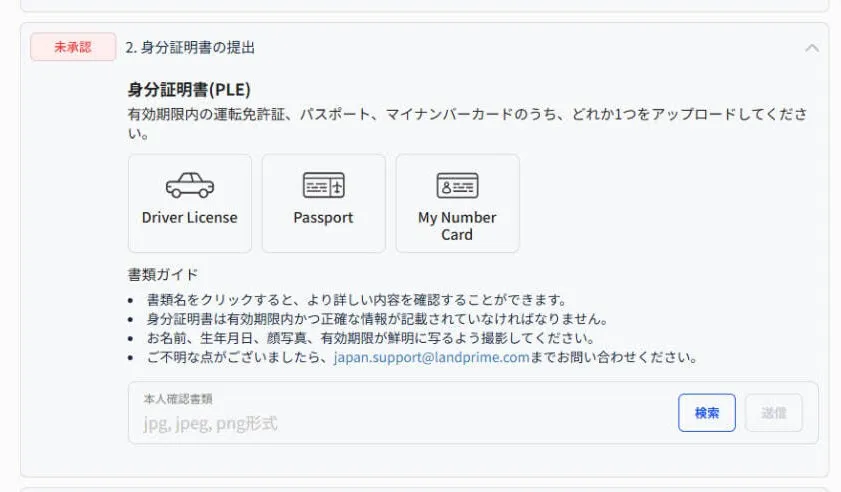The image size is (841, 492).
Task: Click the 身分証明書(PLE) heading
Action: 189,89
